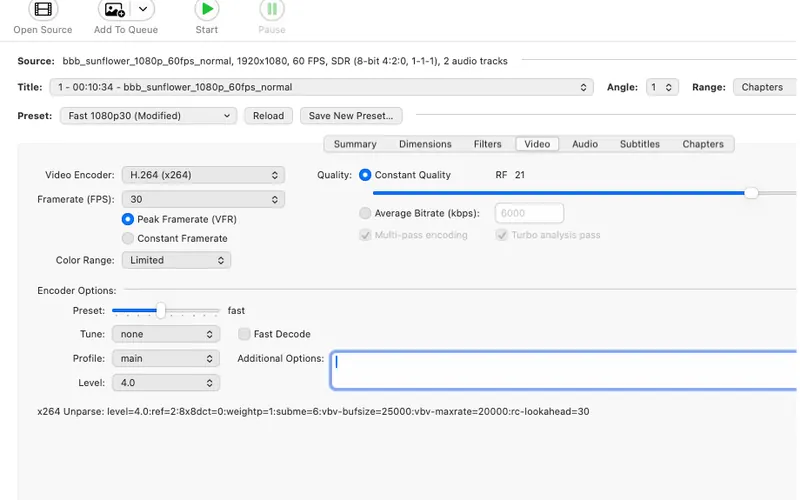Open the Preset Fast 1080p30 dropdown

pos(148,116)
